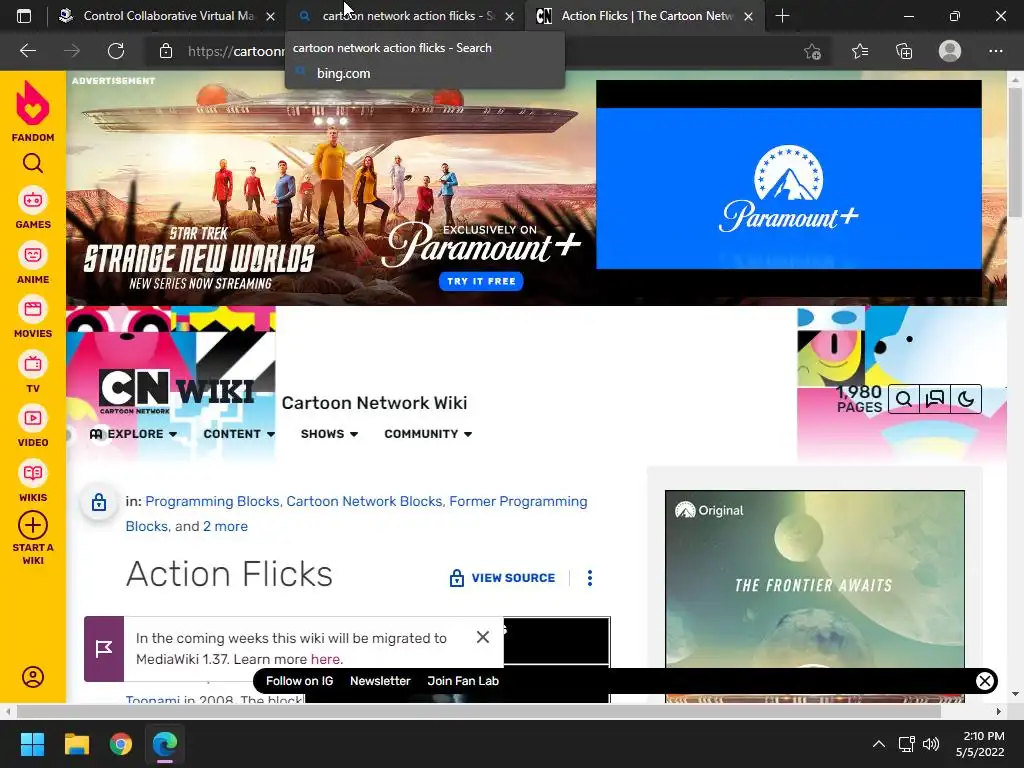
Task: Click the page protection lock icon beside categories
Action: point(99,502)
